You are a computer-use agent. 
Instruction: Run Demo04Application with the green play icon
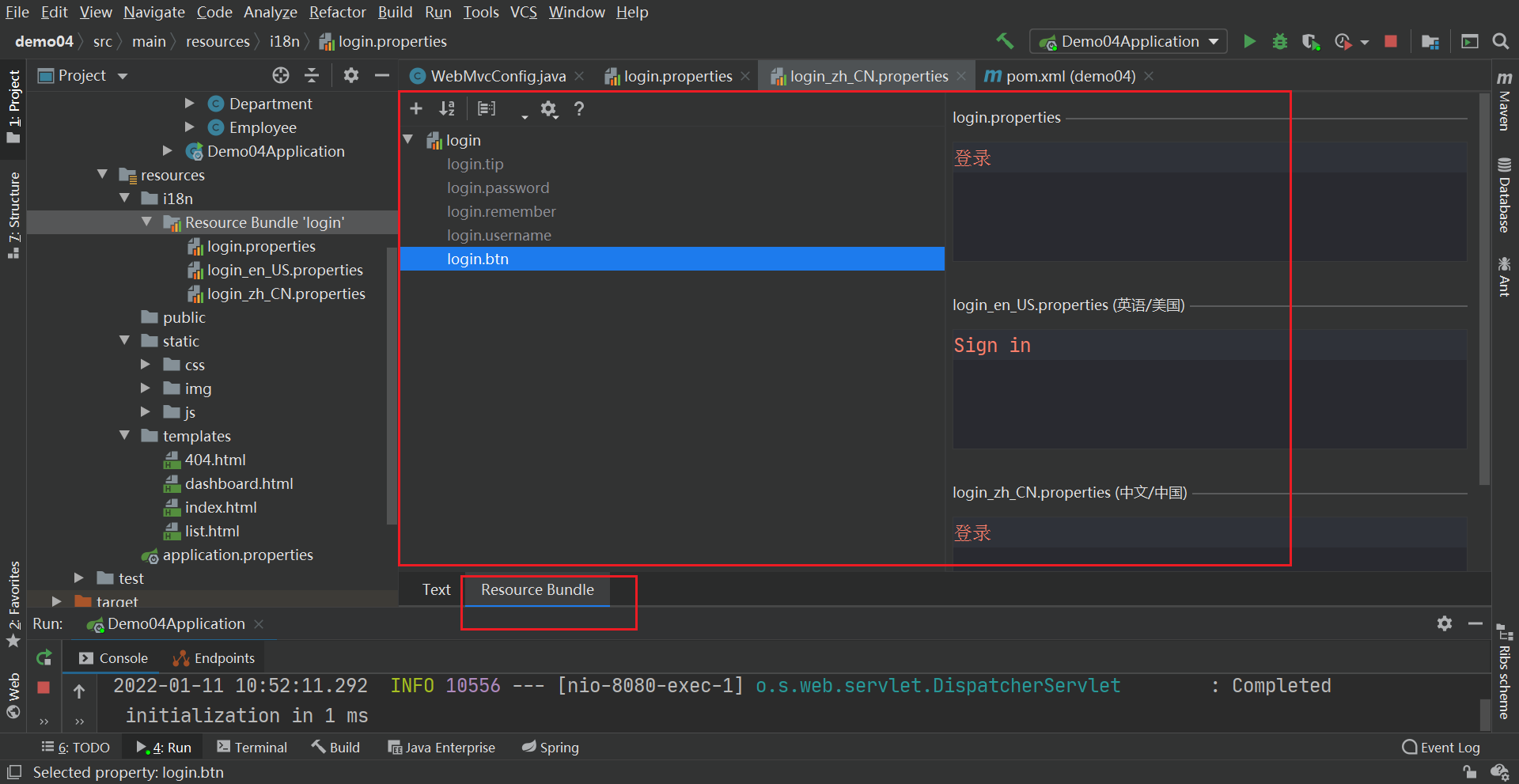(x=1249, y=41)
